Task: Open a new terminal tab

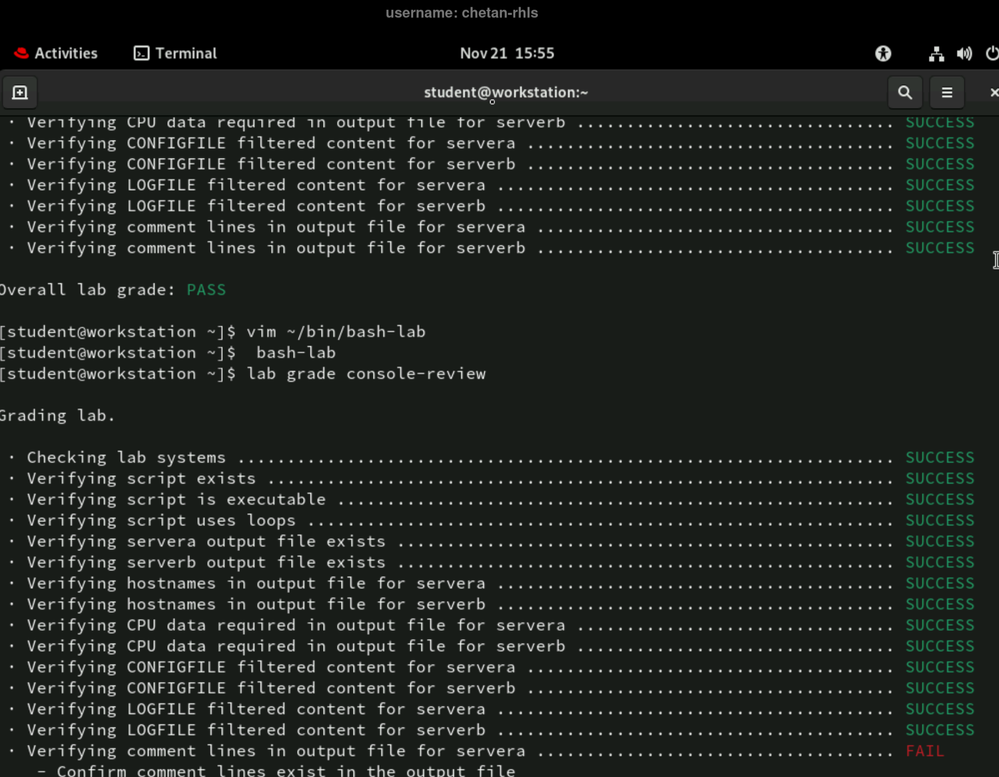Action: coord(20,92)
